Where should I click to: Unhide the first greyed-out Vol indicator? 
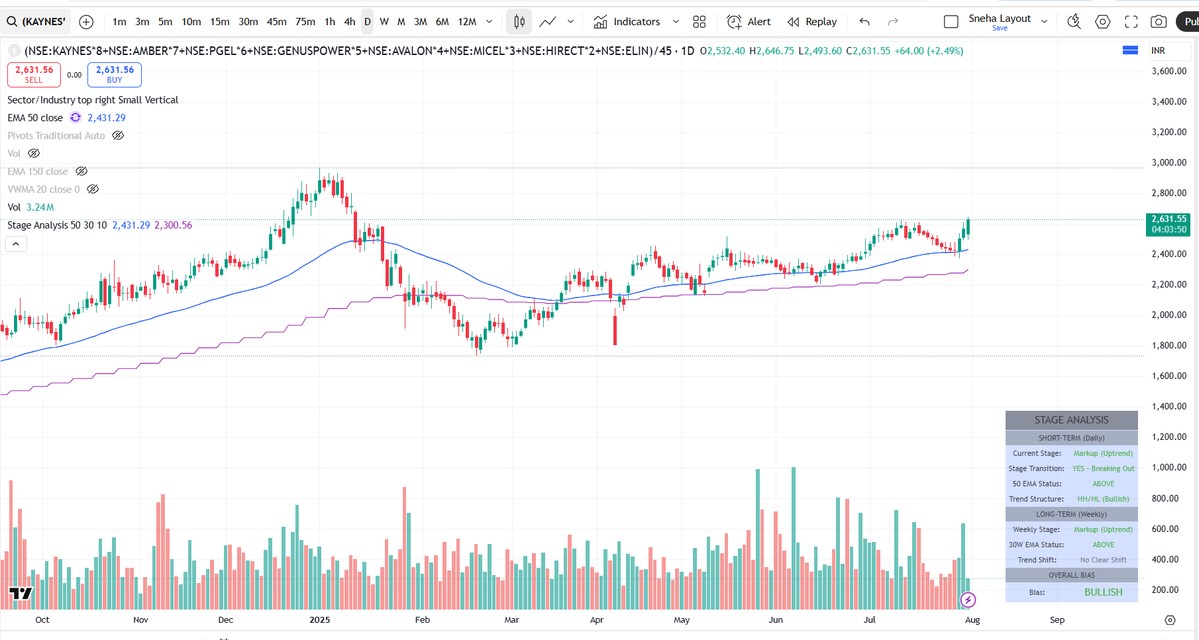coord(34,153)
